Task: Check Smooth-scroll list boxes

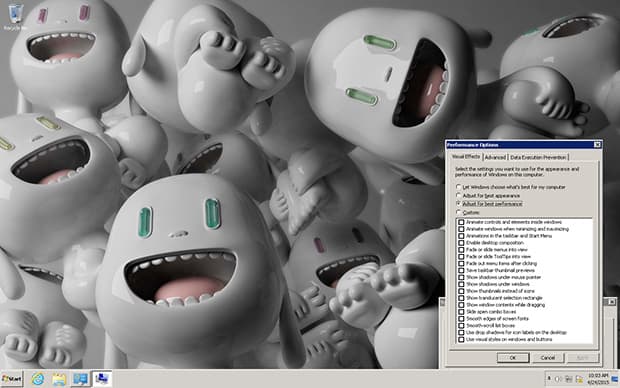Action: [461, 326]
